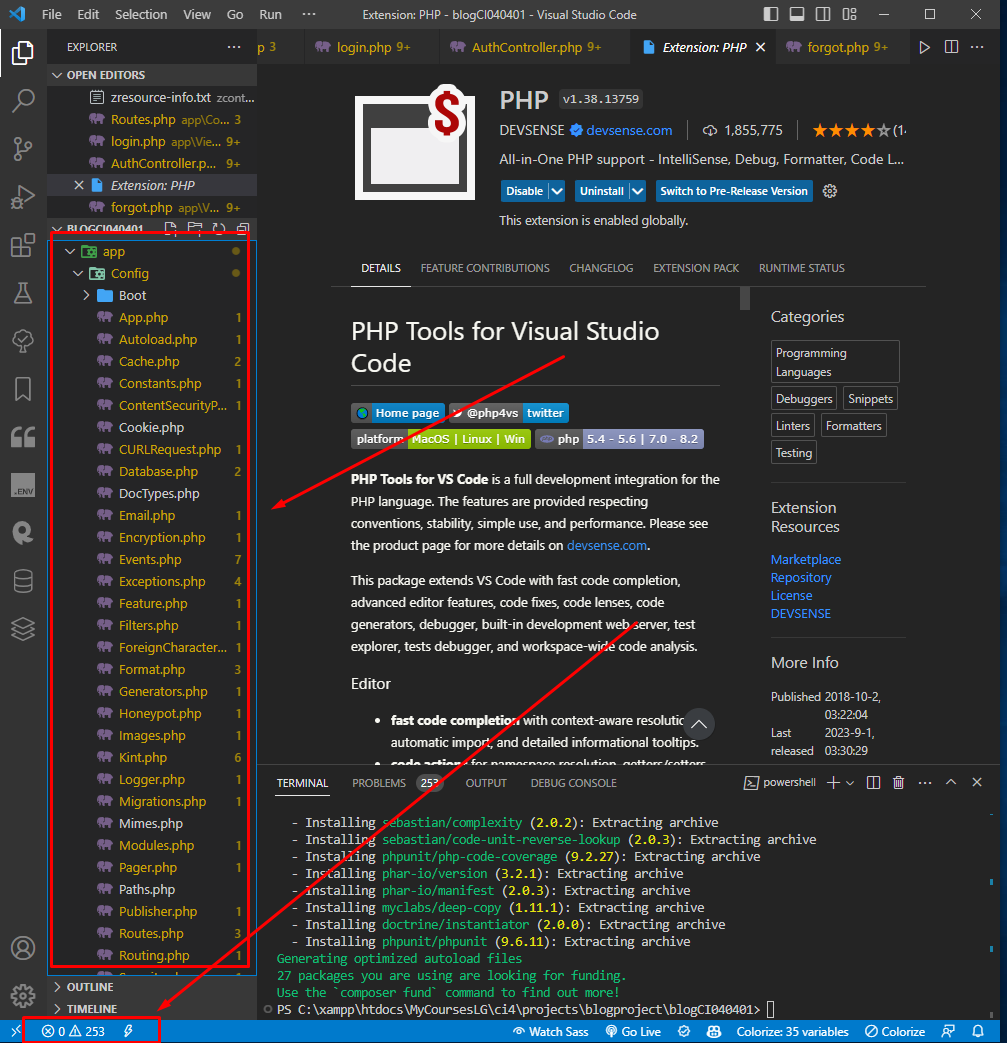Screen dimensions: 1007x1043
Task: Open the Run and Debug view
Action: [x=23, y=197]
